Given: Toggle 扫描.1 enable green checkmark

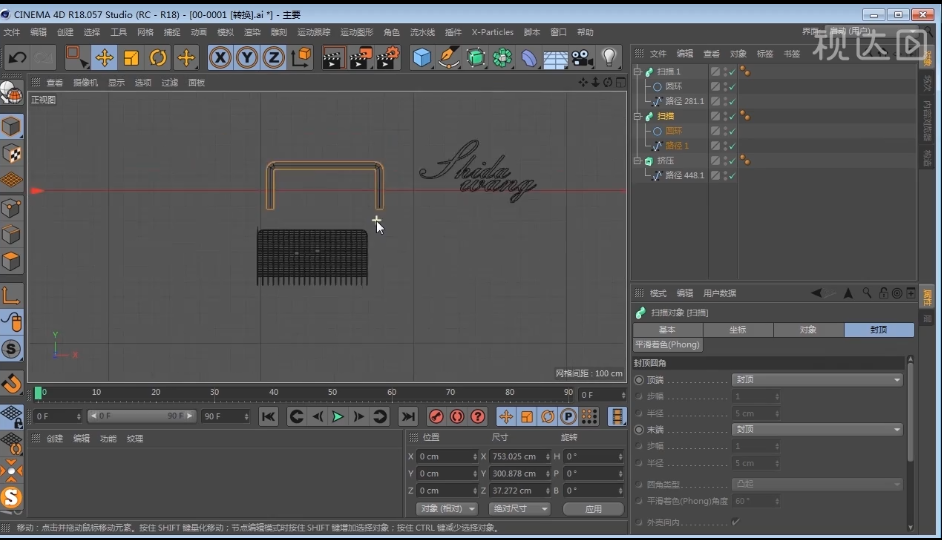Looking at the screenshot, I should tap(732, 71).
